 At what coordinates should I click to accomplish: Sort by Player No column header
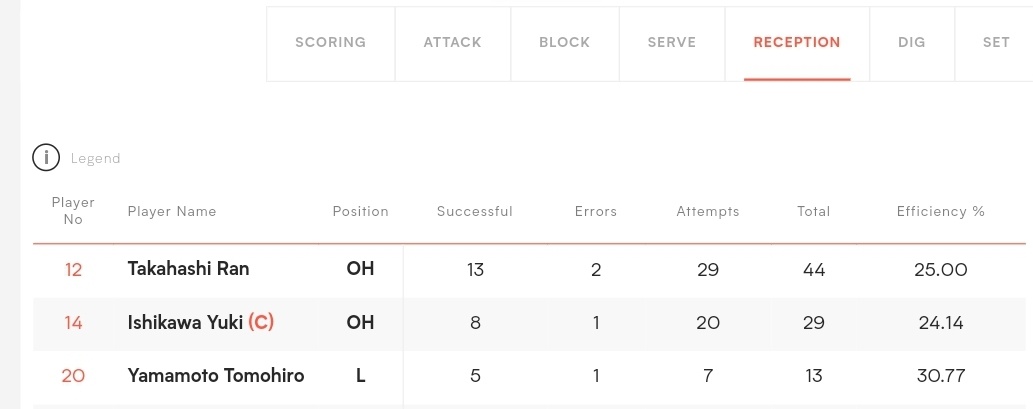coord(73,211)
